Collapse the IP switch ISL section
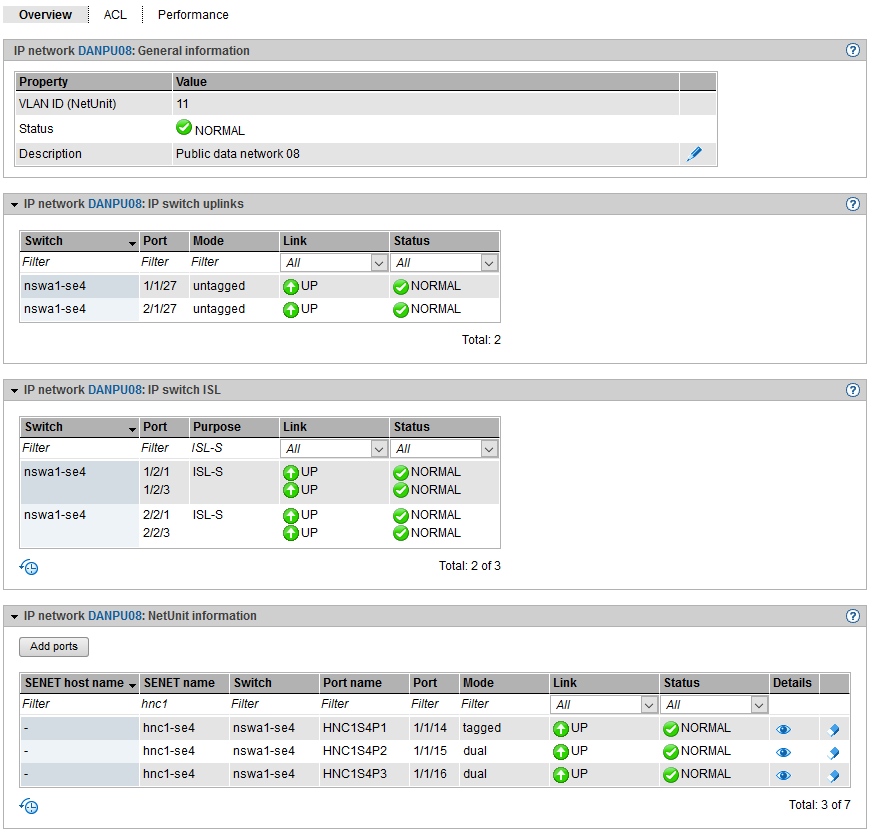873x834 pixels. [14, 390]
